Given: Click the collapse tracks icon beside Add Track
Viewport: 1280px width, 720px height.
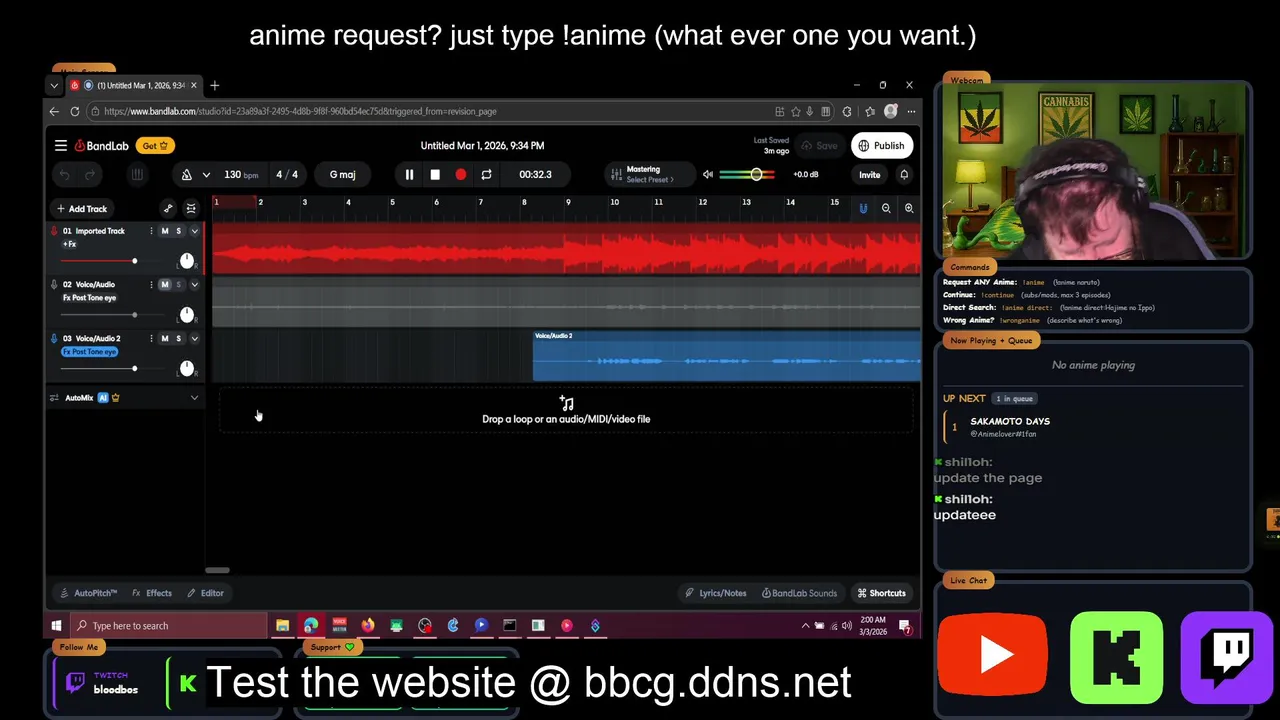Looking at the screenshot, I should [191, 209].
